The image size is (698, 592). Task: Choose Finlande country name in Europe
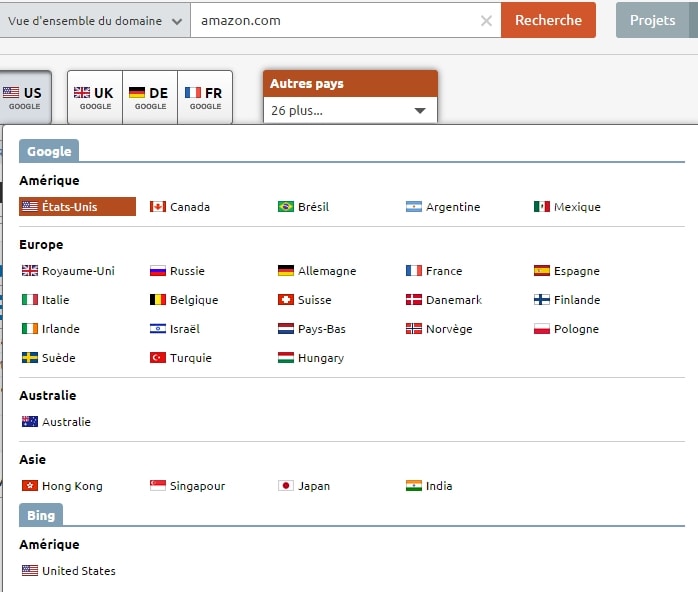point(577,300)
